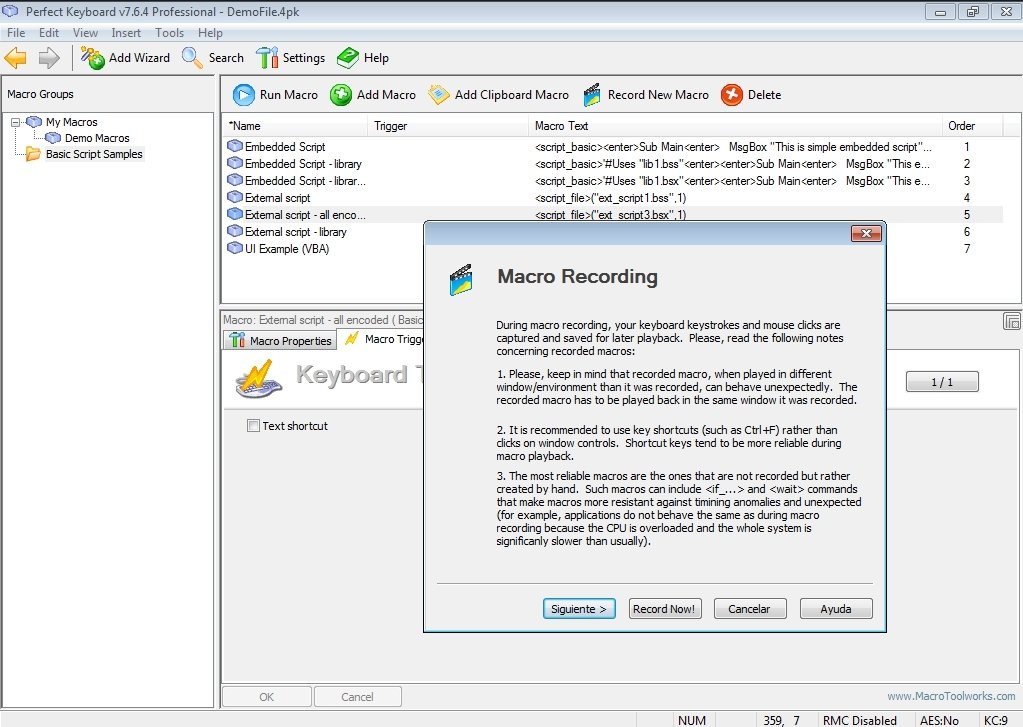Open the View menu
The image size is (1023, 727).
coord(85,33)
